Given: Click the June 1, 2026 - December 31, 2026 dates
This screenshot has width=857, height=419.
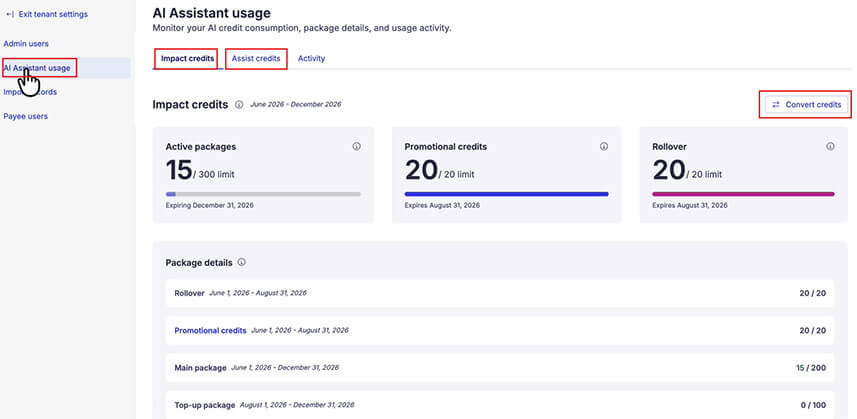Looking at the screenshot, I should (x=285, y=368).
